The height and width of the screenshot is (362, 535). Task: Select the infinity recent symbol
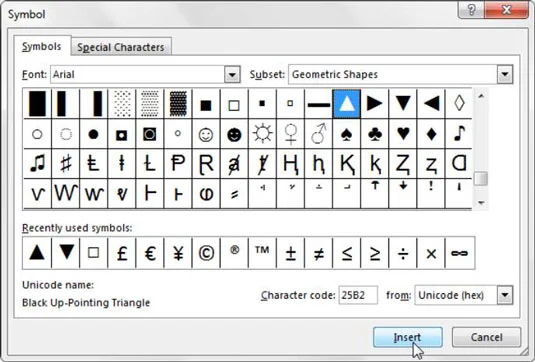point(460,253)
